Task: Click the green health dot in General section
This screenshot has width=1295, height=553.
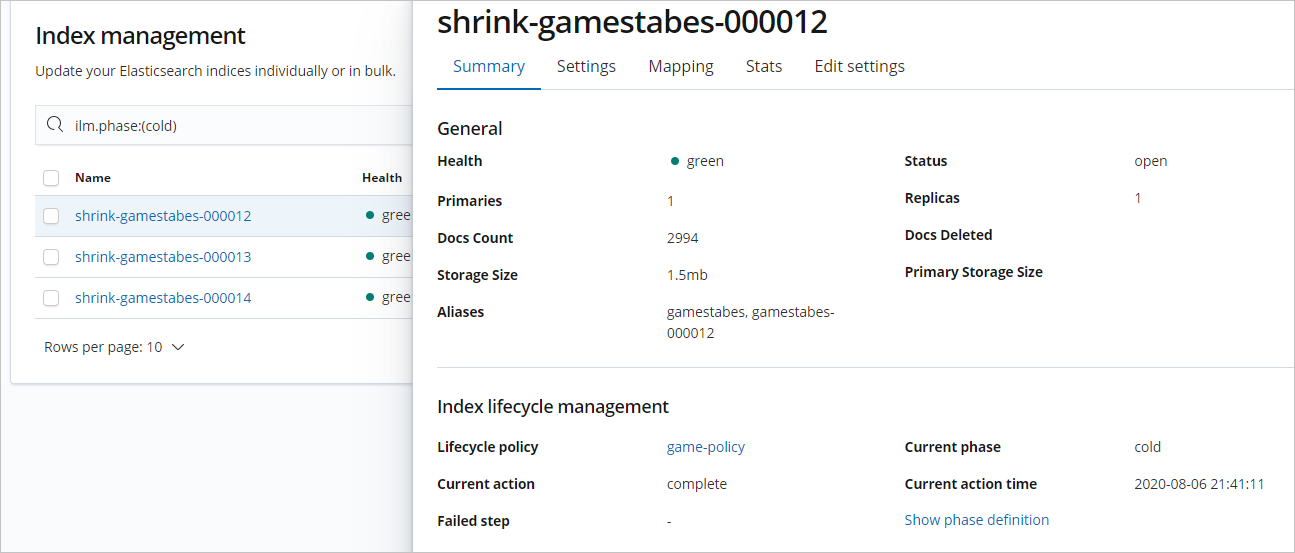Action: coord(675,161)
